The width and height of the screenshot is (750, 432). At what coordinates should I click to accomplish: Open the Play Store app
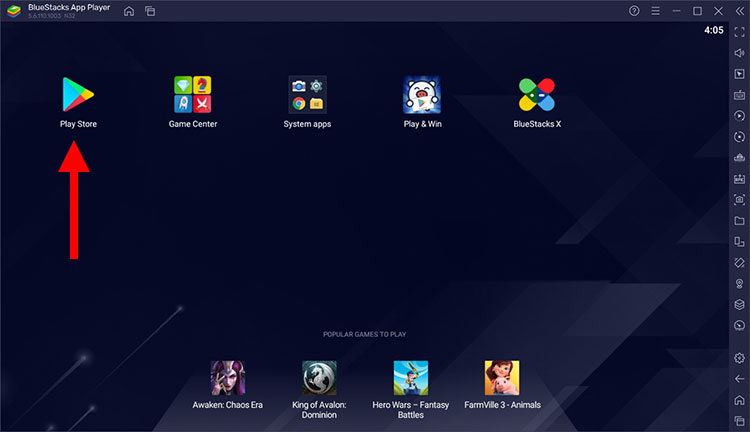click(78, 94)
